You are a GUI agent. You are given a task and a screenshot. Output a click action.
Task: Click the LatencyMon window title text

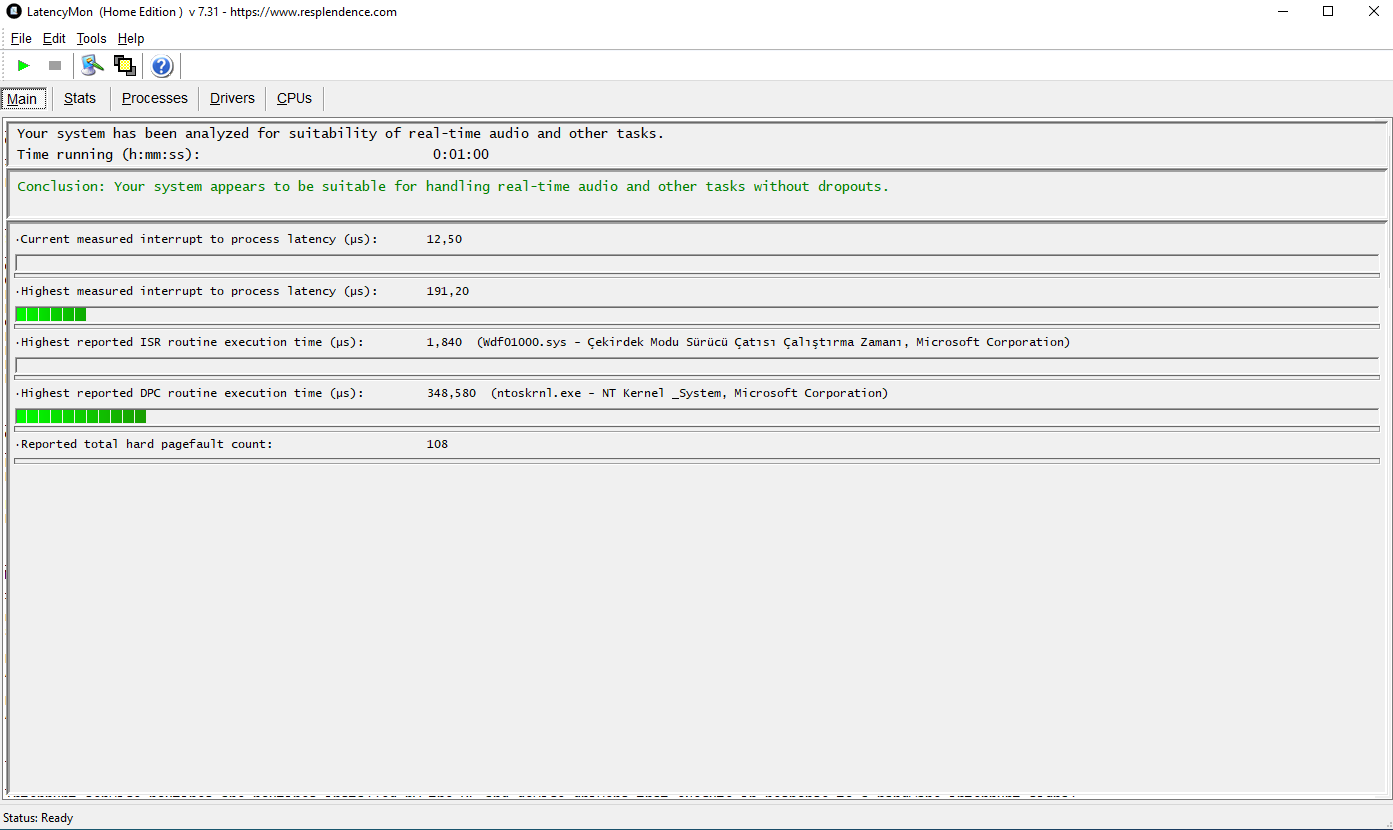[x=212, y=12]
